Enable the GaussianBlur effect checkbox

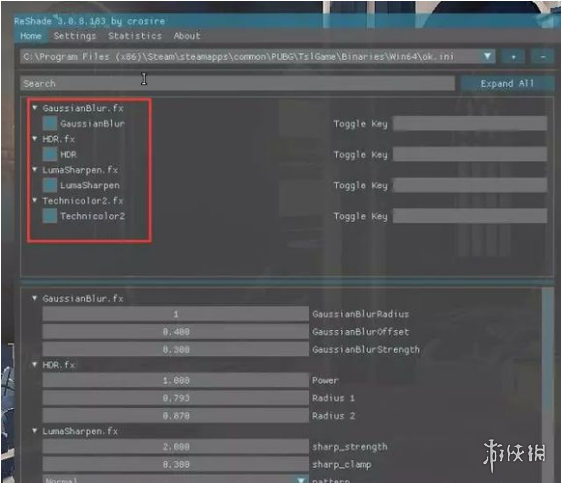pyautogui.click(x=50, y=123)
